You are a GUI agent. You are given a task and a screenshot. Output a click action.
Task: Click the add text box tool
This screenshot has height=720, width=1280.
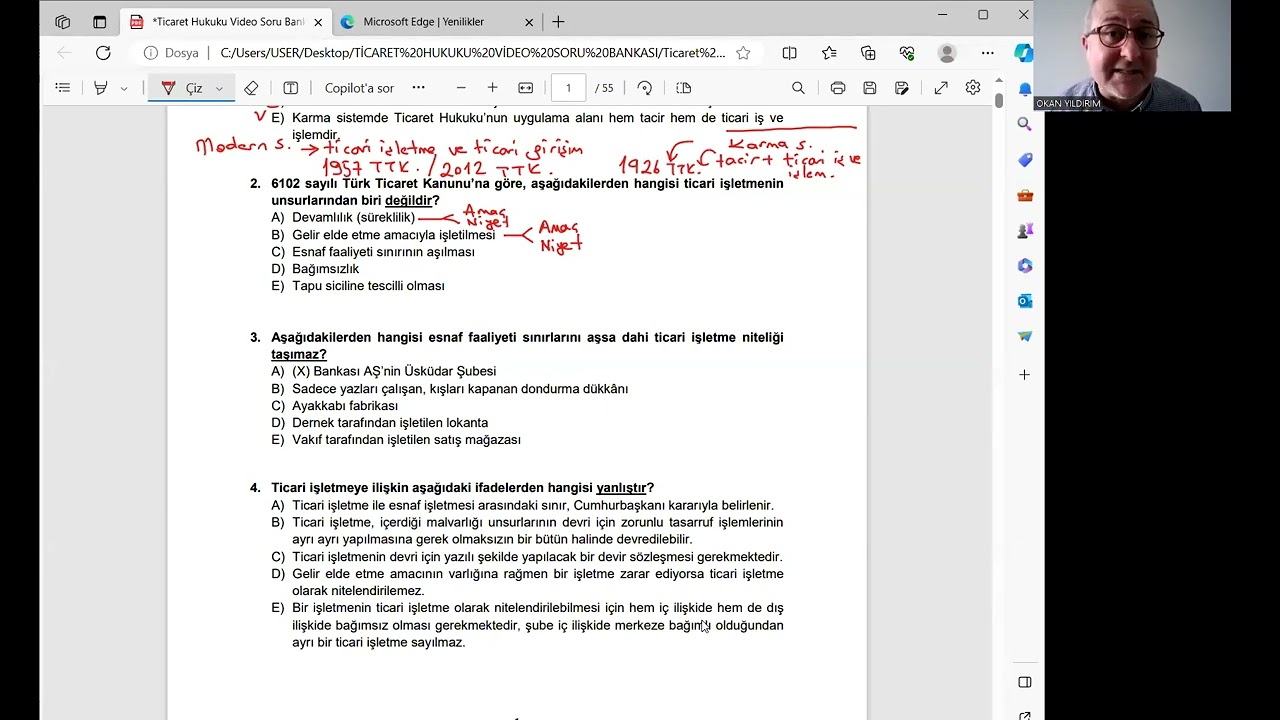[291, 88]
